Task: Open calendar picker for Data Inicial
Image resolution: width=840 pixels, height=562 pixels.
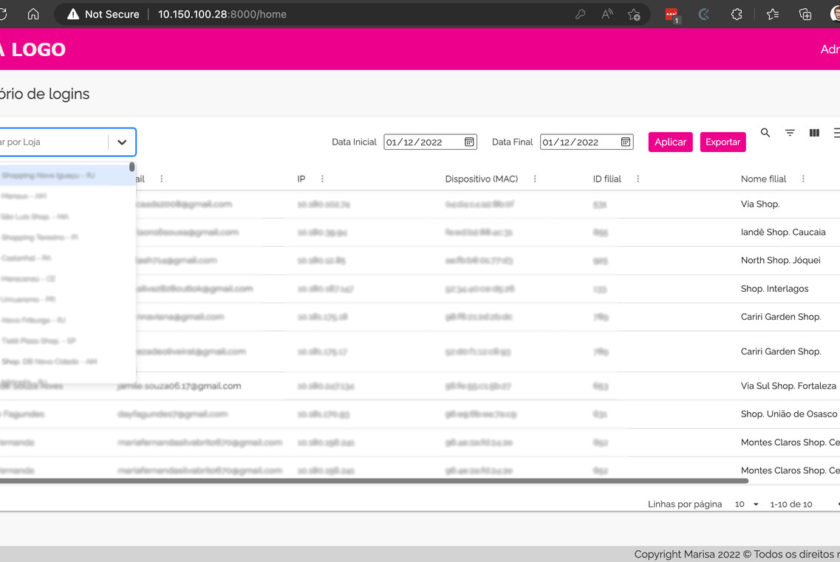Action: click(x=469, y=142)
